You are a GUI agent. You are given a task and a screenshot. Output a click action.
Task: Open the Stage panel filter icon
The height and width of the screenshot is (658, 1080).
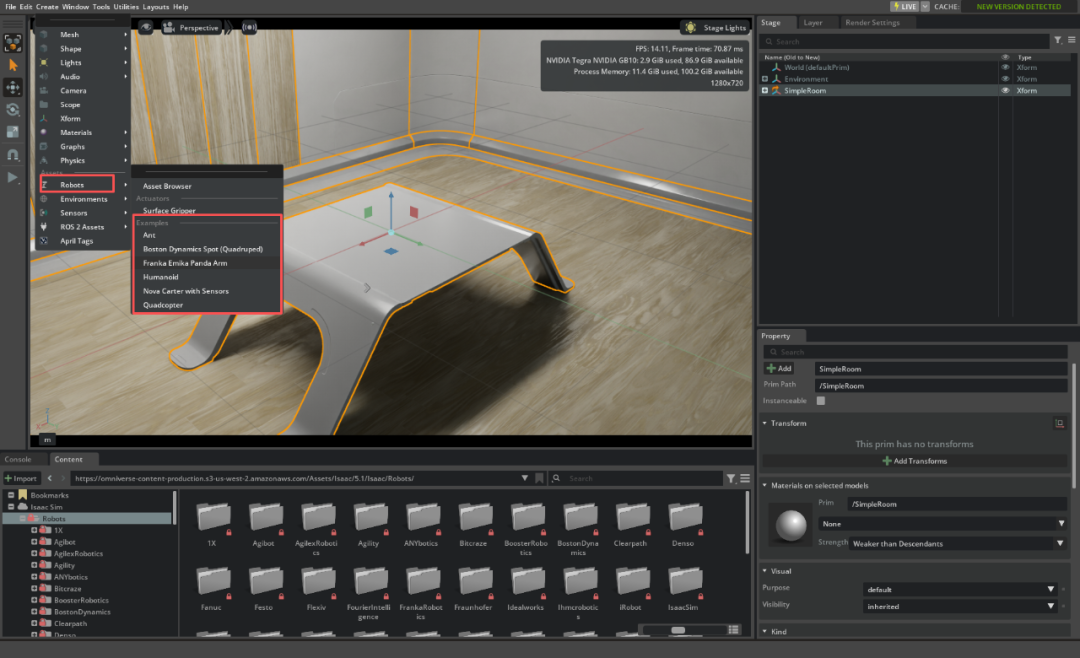tap(1058, 41)
